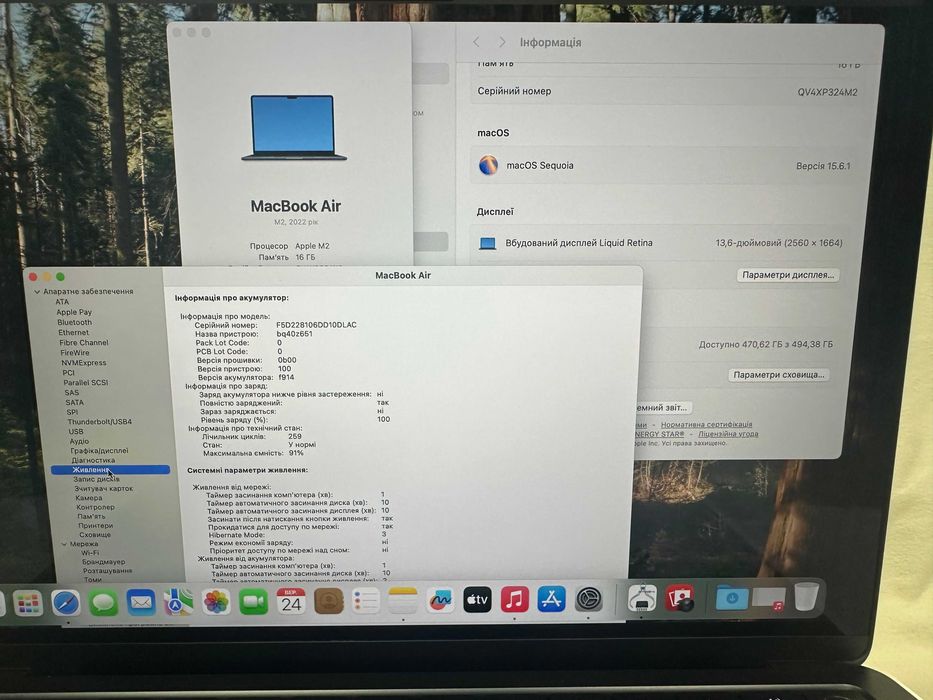Collapse the Апаратне забезпечення section
Viewport: 933px width, 700px height.
[37, 292]
